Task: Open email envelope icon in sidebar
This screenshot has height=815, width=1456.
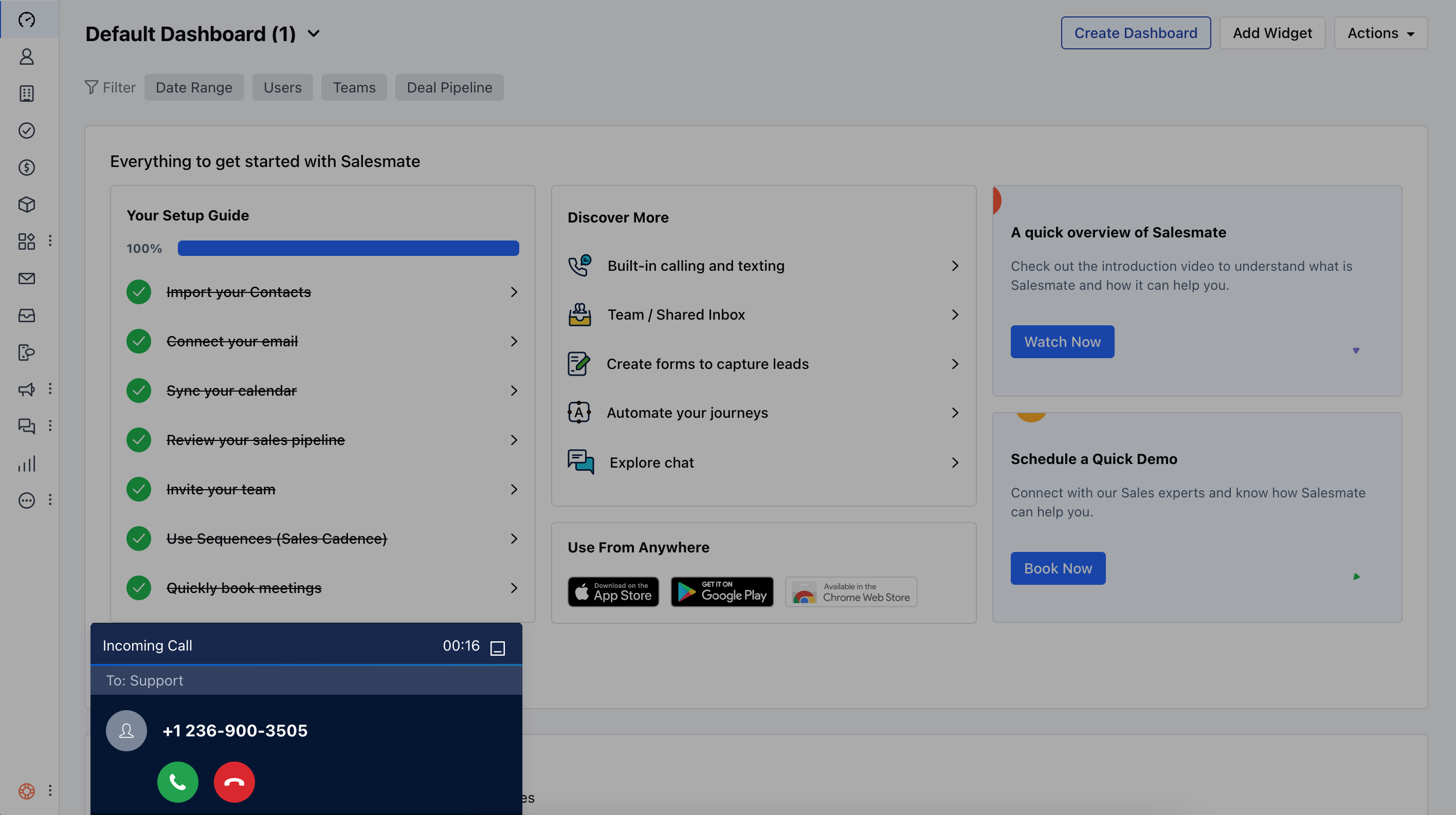Action: (27, 279)
